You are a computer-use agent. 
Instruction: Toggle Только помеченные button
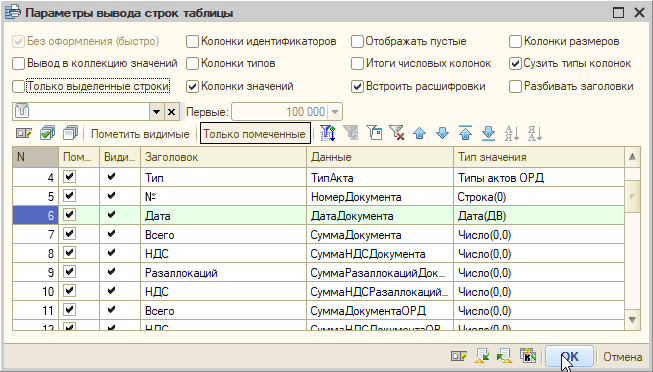tap(255, 134)
